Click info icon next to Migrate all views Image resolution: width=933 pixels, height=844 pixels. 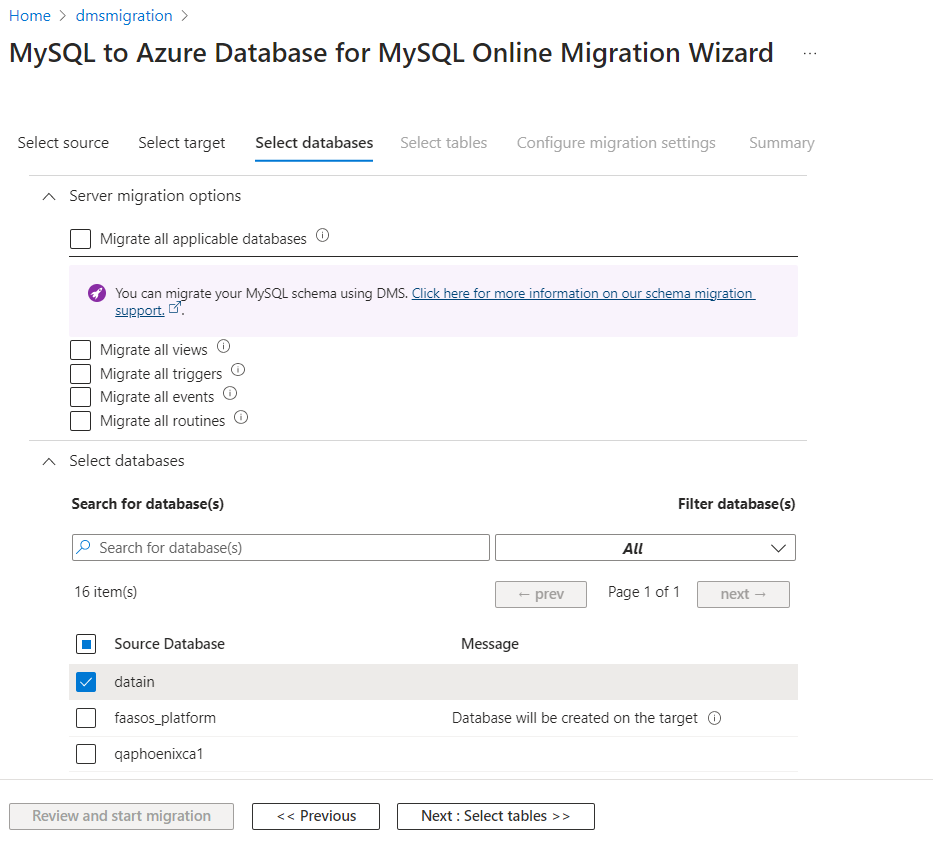coord(223,347)
